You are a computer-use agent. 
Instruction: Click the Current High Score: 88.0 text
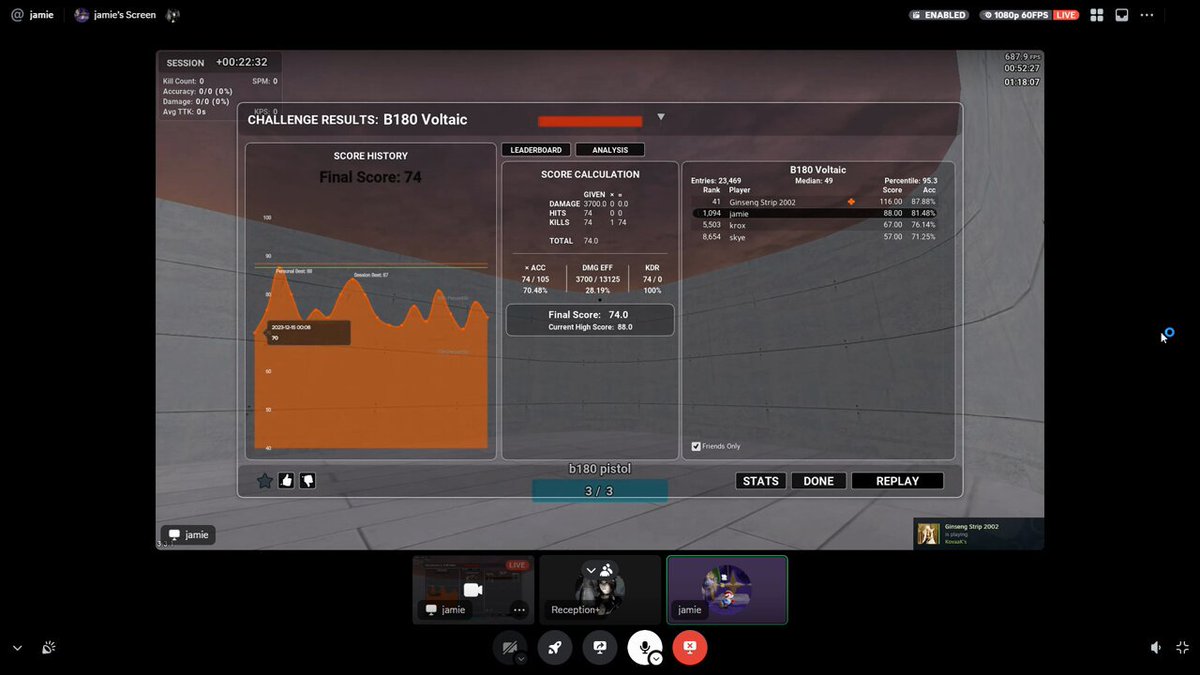click(590, 327)
